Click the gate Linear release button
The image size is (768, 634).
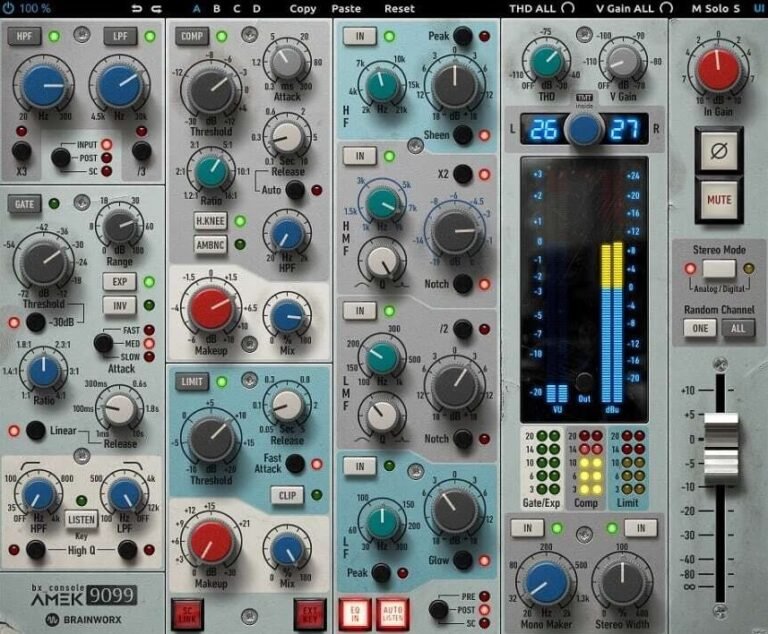(x=35, y=430)
